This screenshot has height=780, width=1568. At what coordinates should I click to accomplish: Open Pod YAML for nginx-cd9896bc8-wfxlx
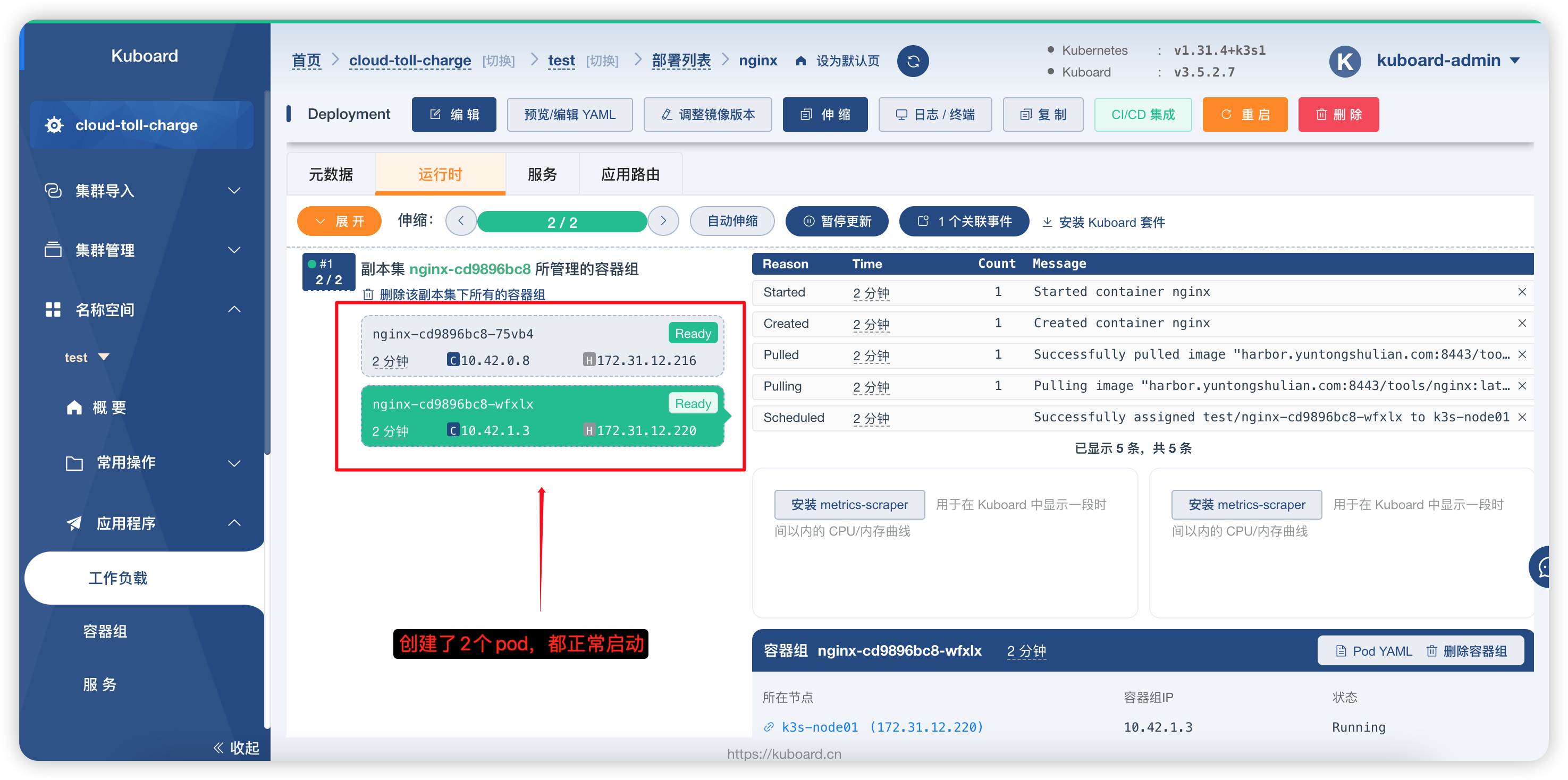click(1374, 651)
